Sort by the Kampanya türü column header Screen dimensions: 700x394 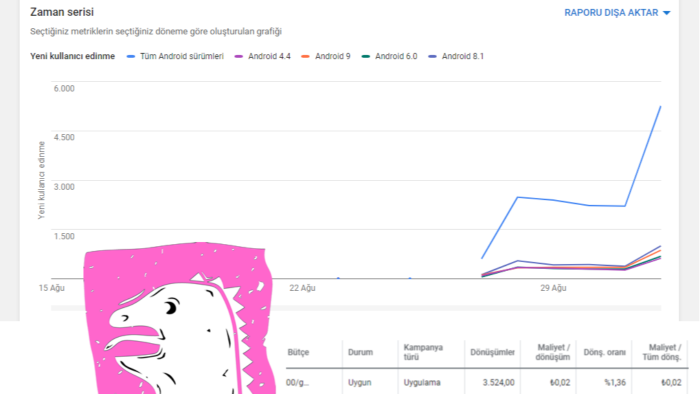423,352
